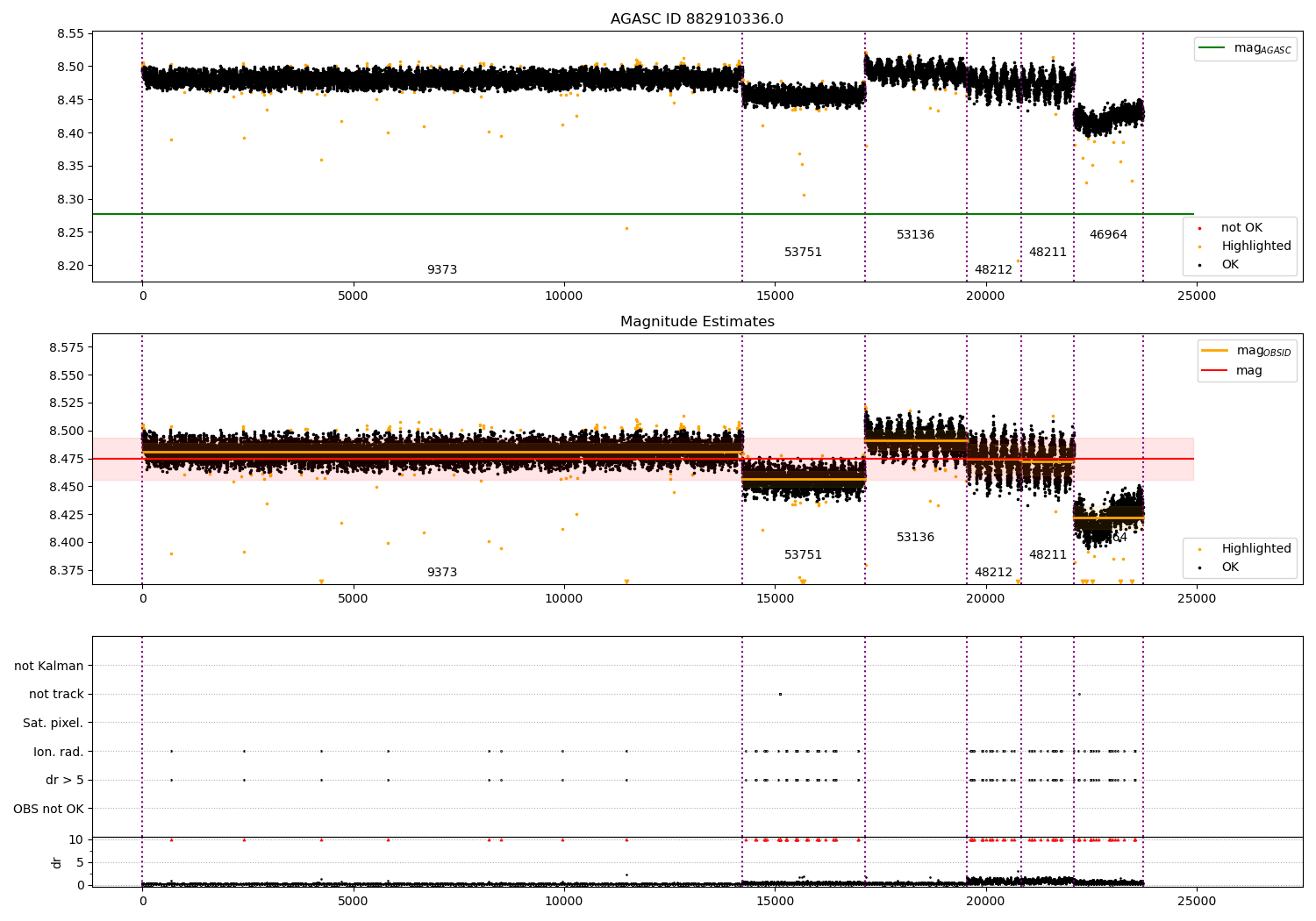Click the '8.425' y-axis tick label
This screenshot has height=921, width=1316.
[x=67, y=514]
